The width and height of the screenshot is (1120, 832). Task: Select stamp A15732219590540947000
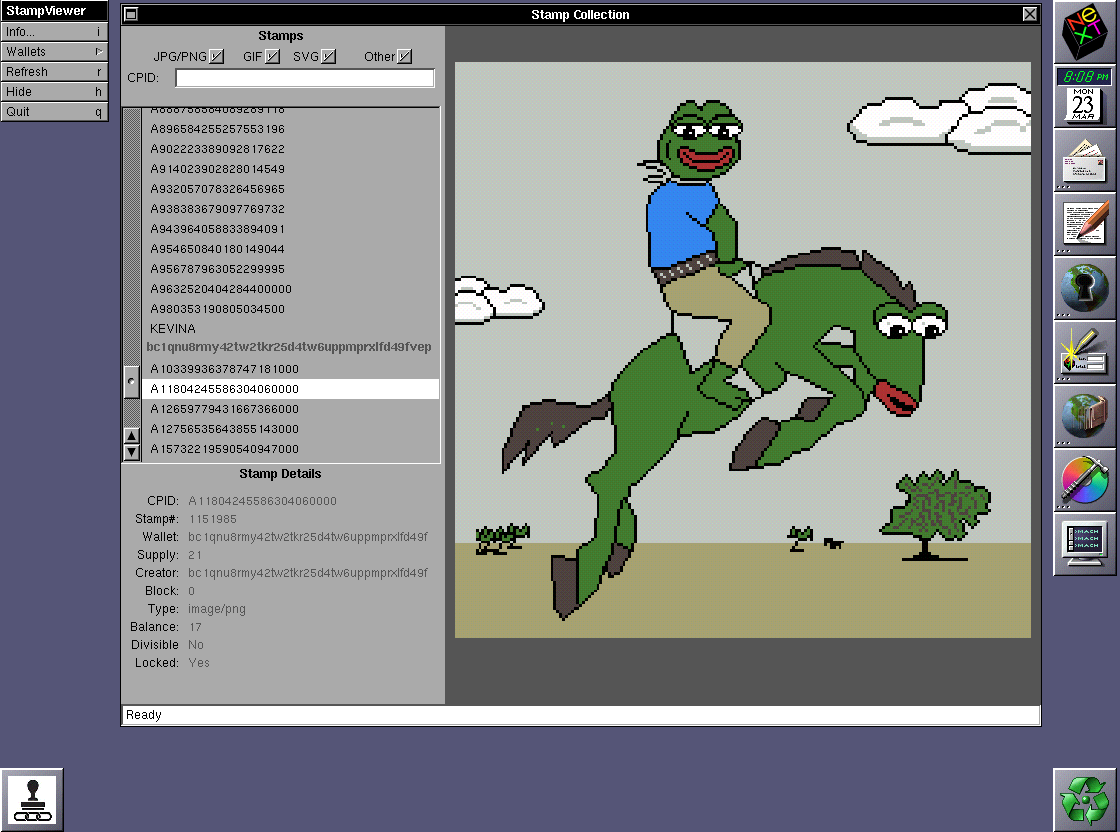(291, 449)
